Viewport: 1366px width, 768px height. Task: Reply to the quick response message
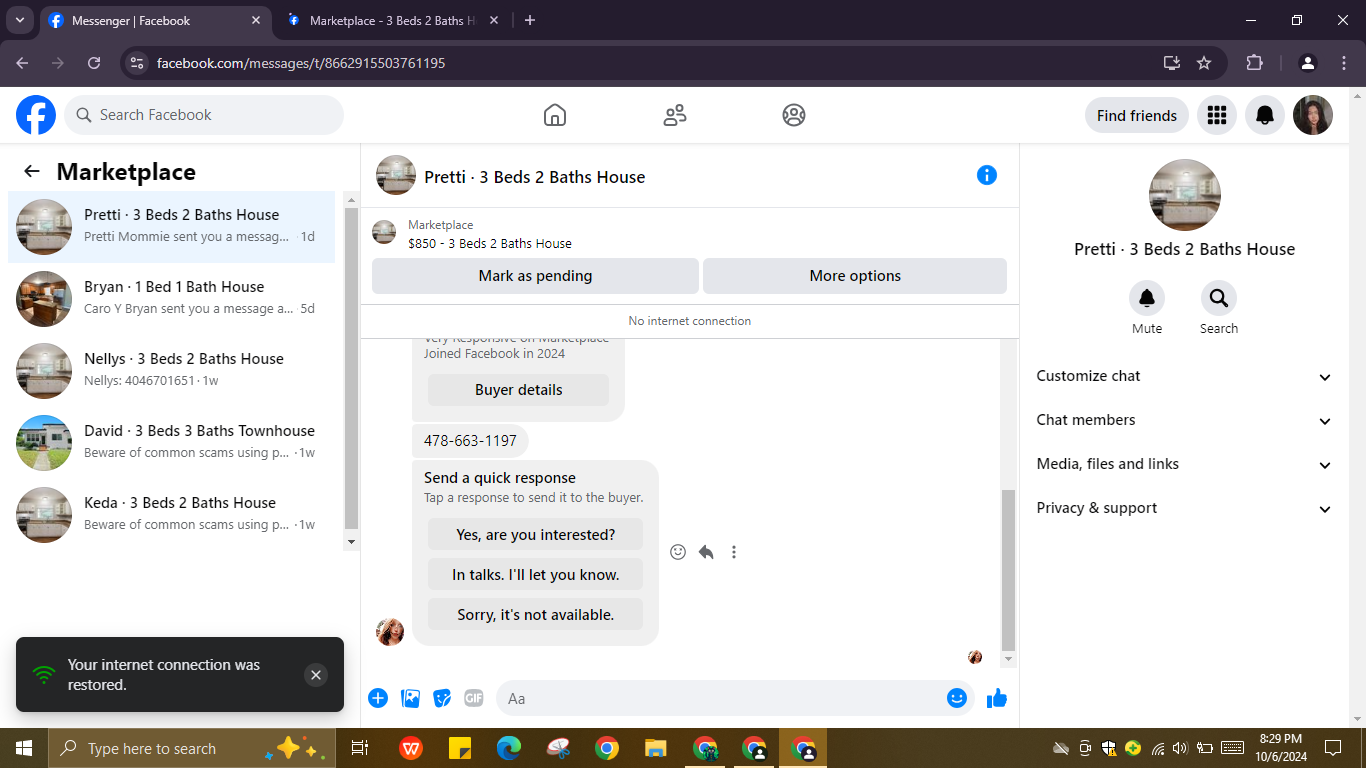pyautogui.click(x=706, y=552)
